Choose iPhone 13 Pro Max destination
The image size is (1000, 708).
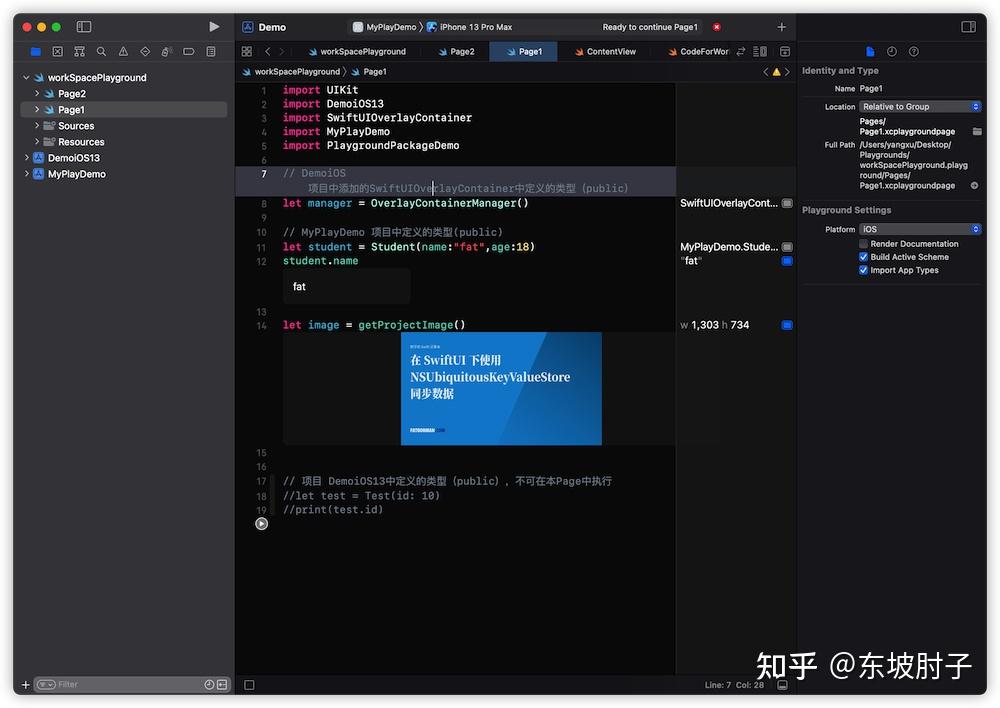(x=469, y=27)
